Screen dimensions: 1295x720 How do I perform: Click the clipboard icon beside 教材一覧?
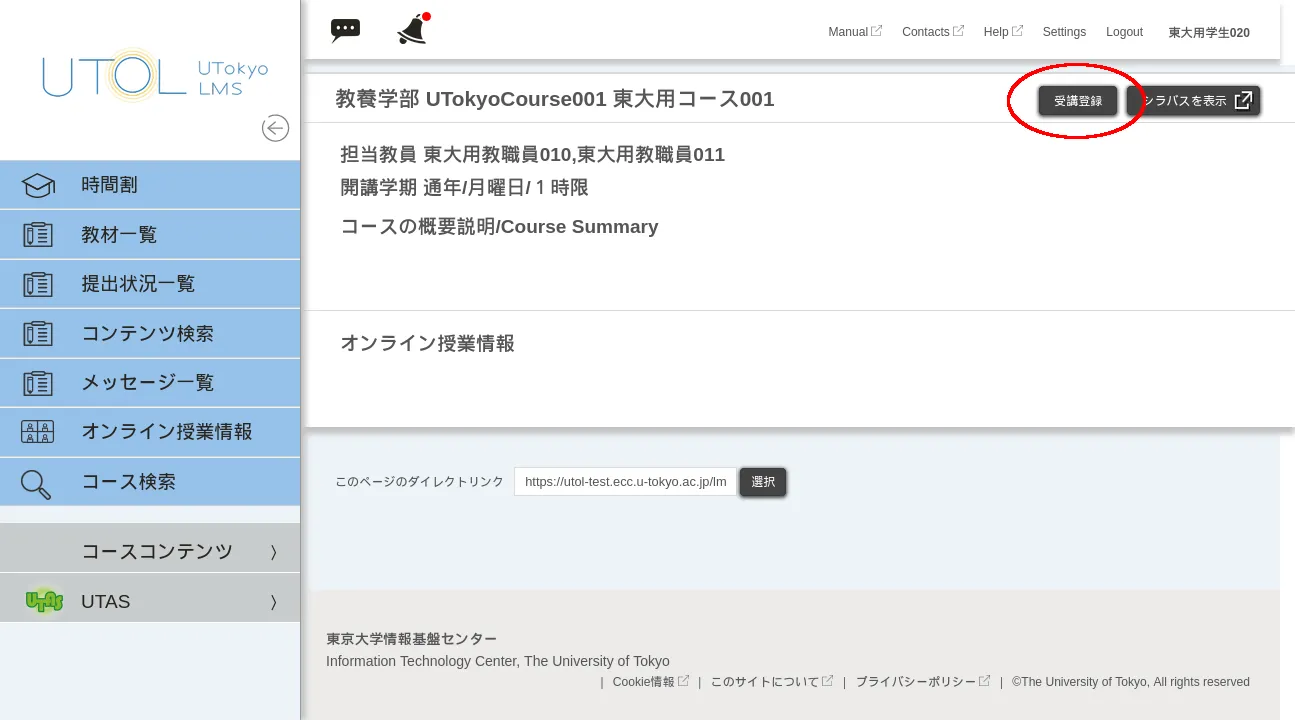pyautogui.click(x=38, y=235)
